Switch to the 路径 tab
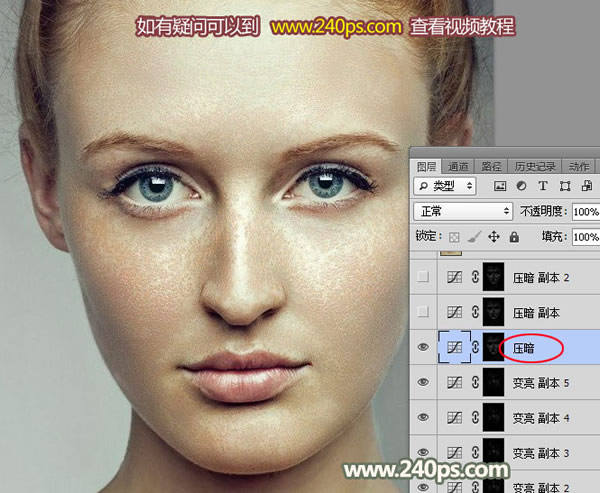Image resolution: width=600 pixels, height=493 pixels. (491, 167)
